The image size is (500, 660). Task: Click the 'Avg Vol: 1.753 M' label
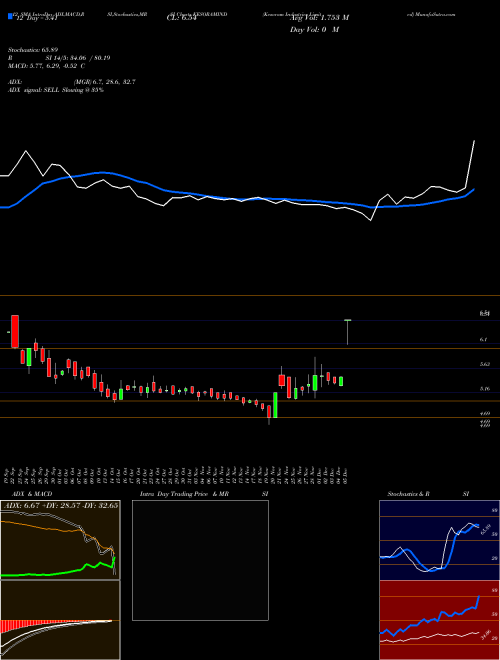[x=319, y=18]
